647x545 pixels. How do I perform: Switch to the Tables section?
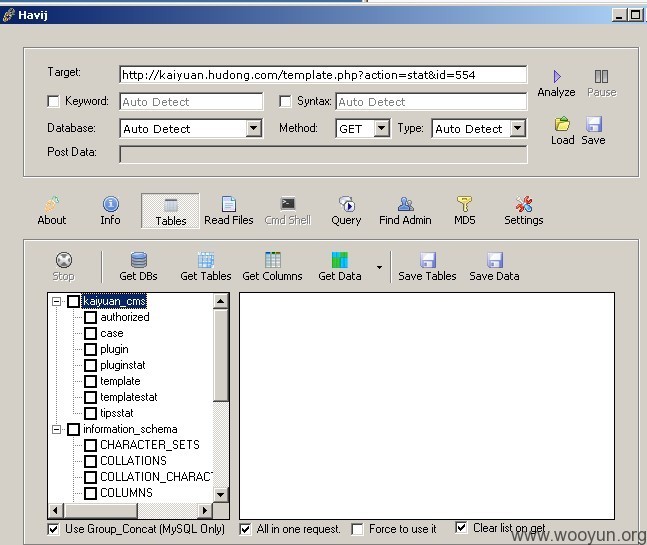(x=170, y=211)
